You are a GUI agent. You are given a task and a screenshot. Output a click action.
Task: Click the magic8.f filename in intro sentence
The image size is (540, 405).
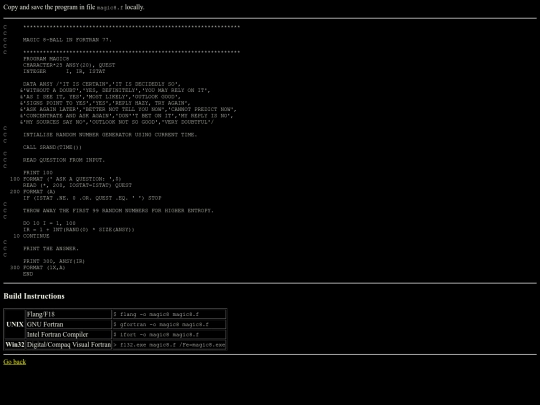pyautogui.click(x=110, y=8)
